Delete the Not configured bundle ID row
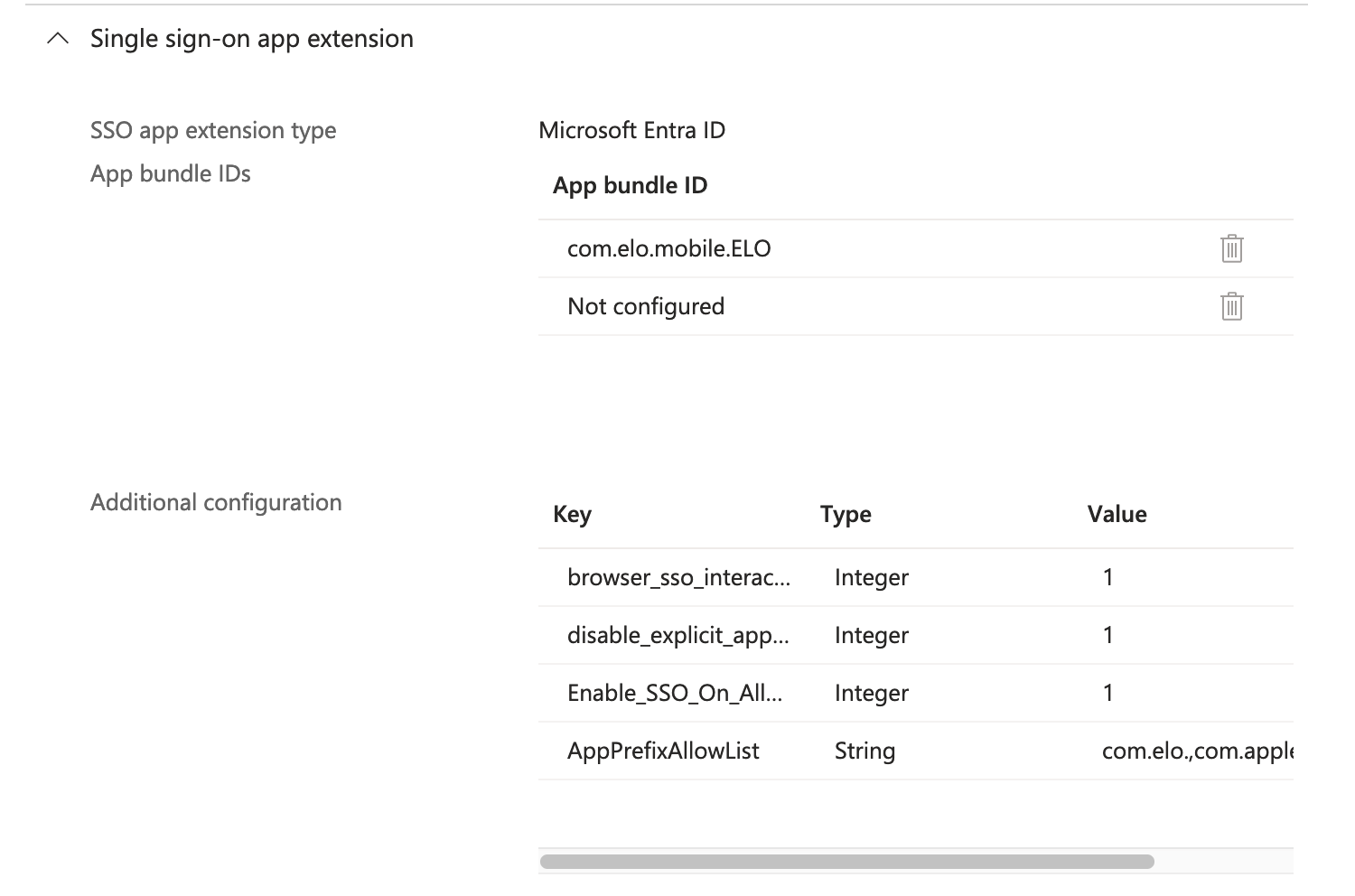Image resolution: width=1355 pixels, height=896 pixels. tap(1231, 306)
